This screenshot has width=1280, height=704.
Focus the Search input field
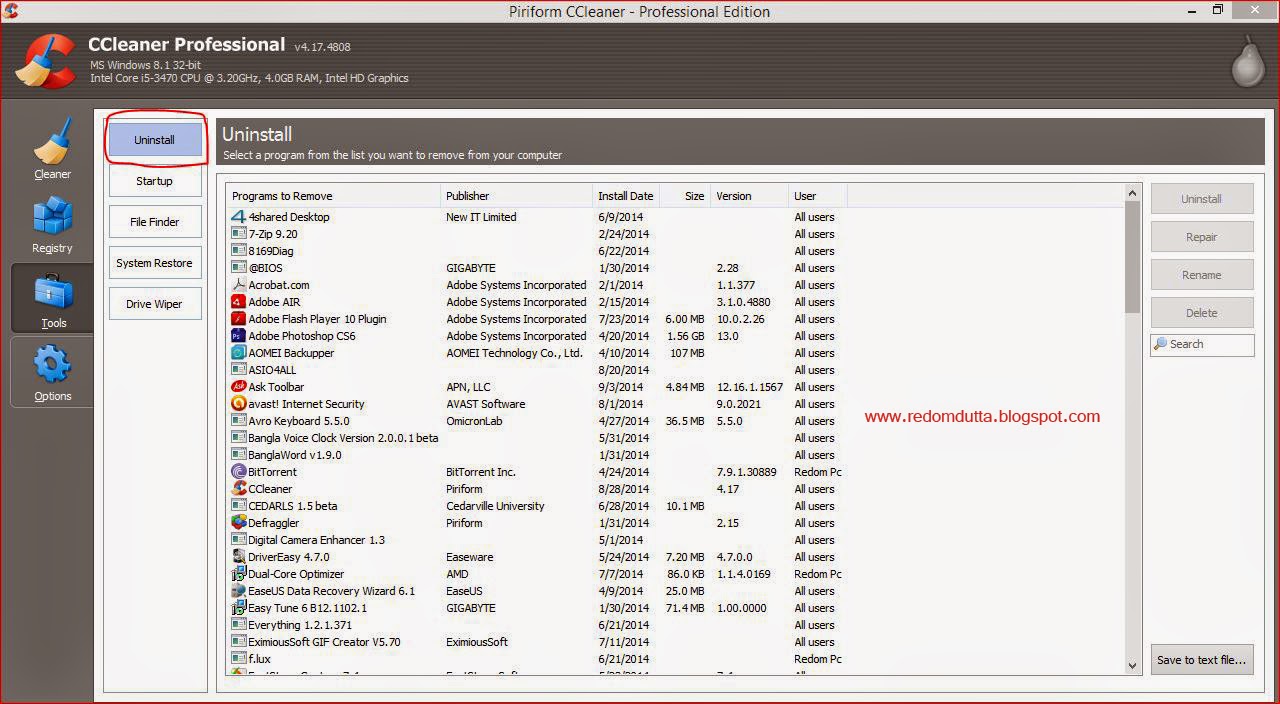[x=1202, y=344]
